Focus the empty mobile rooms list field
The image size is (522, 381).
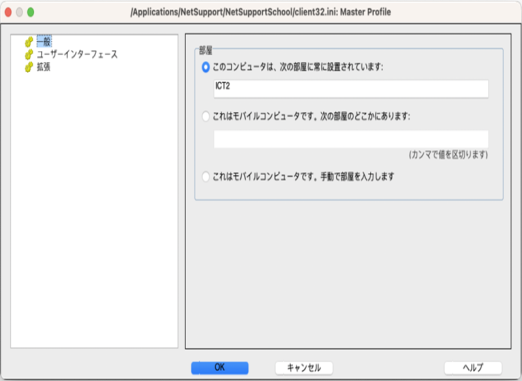pos(351,139)
